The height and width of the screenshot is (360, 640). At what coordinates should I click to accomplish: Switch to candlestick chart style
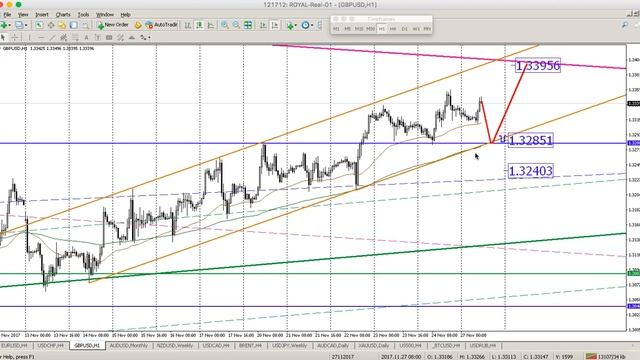[x=199, y=25]
